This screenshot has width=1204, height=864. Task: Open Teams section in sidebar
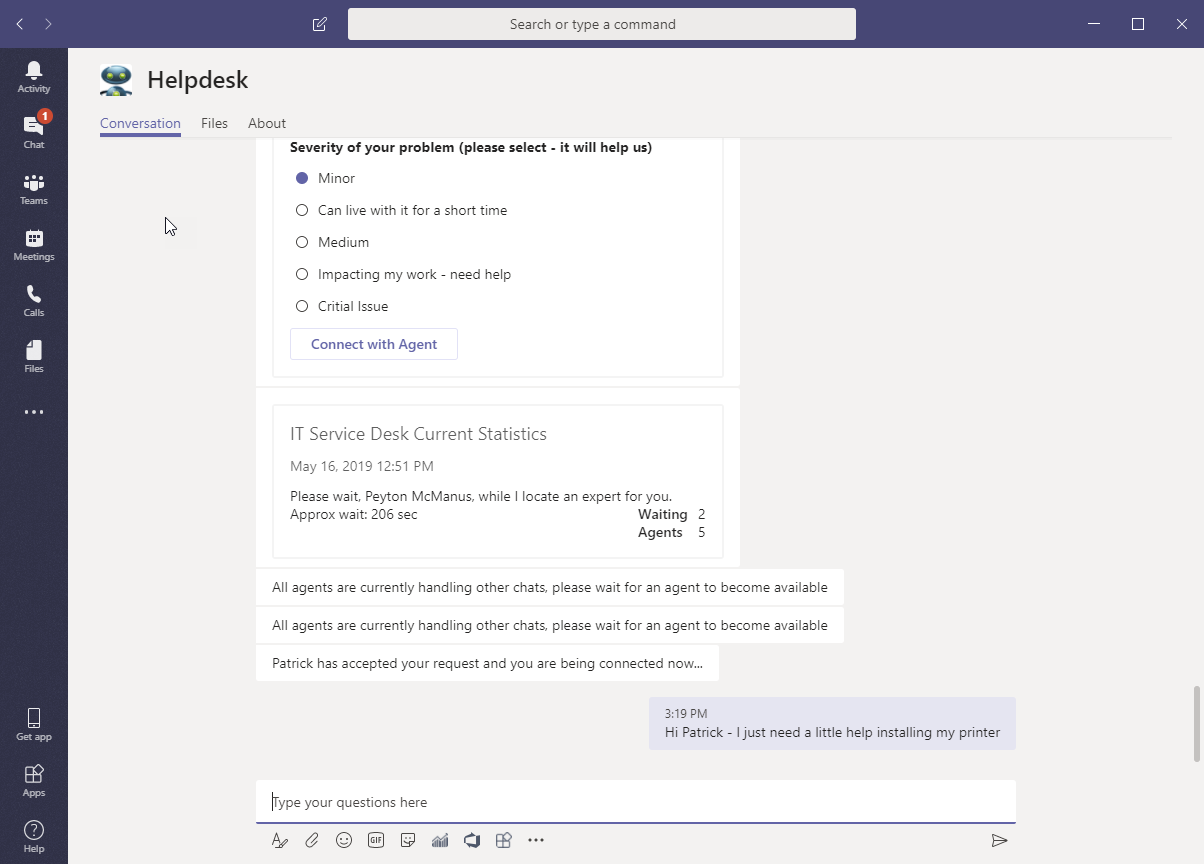pyautogui.click(x=34, y=188)
